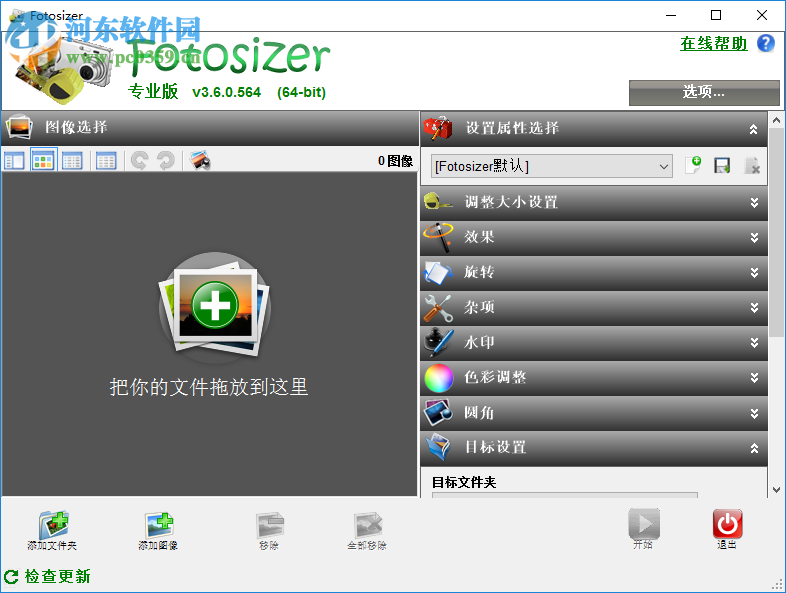786x593 pixels.
Task: Expand the 效果 effects section
Action: tap(754, 238)
